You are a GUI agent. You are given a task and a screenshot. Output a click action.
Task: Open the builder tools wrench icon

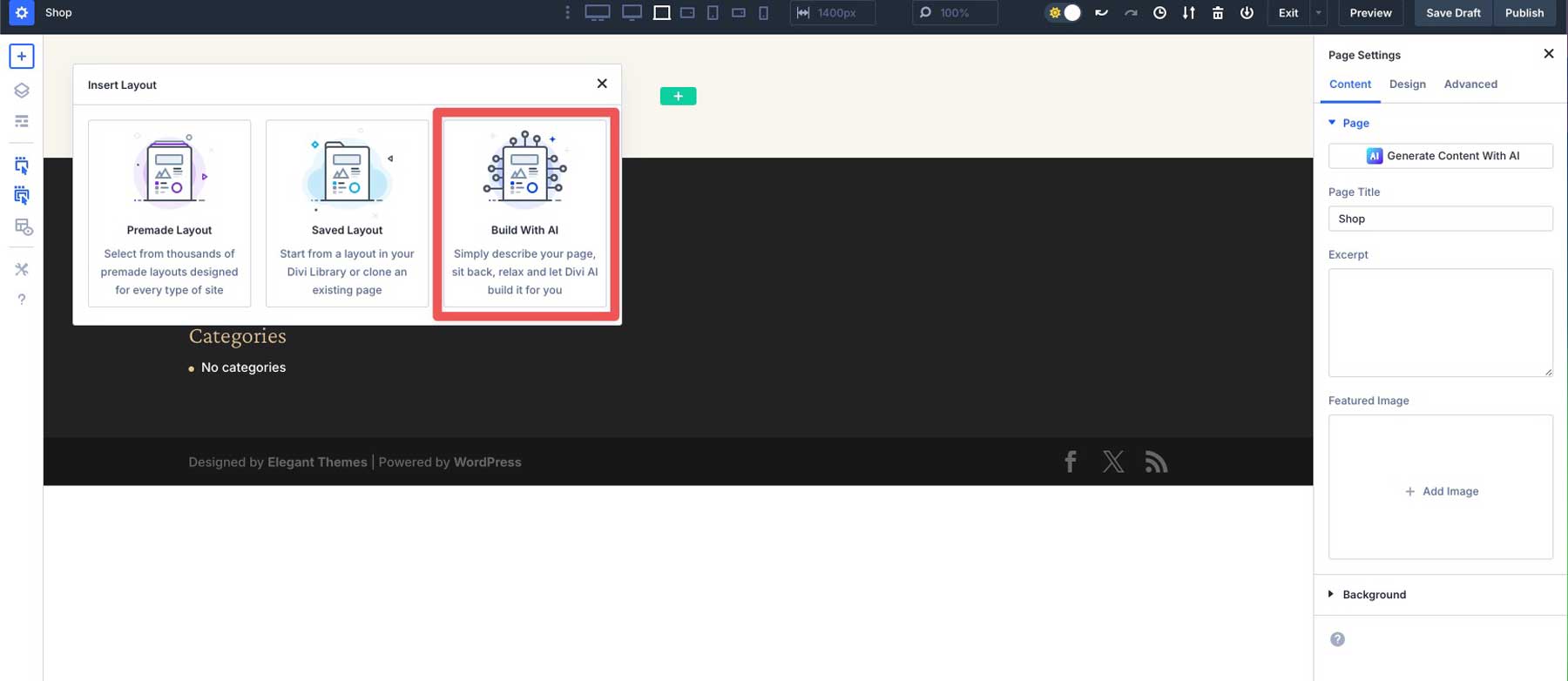[x=22, y=269]
